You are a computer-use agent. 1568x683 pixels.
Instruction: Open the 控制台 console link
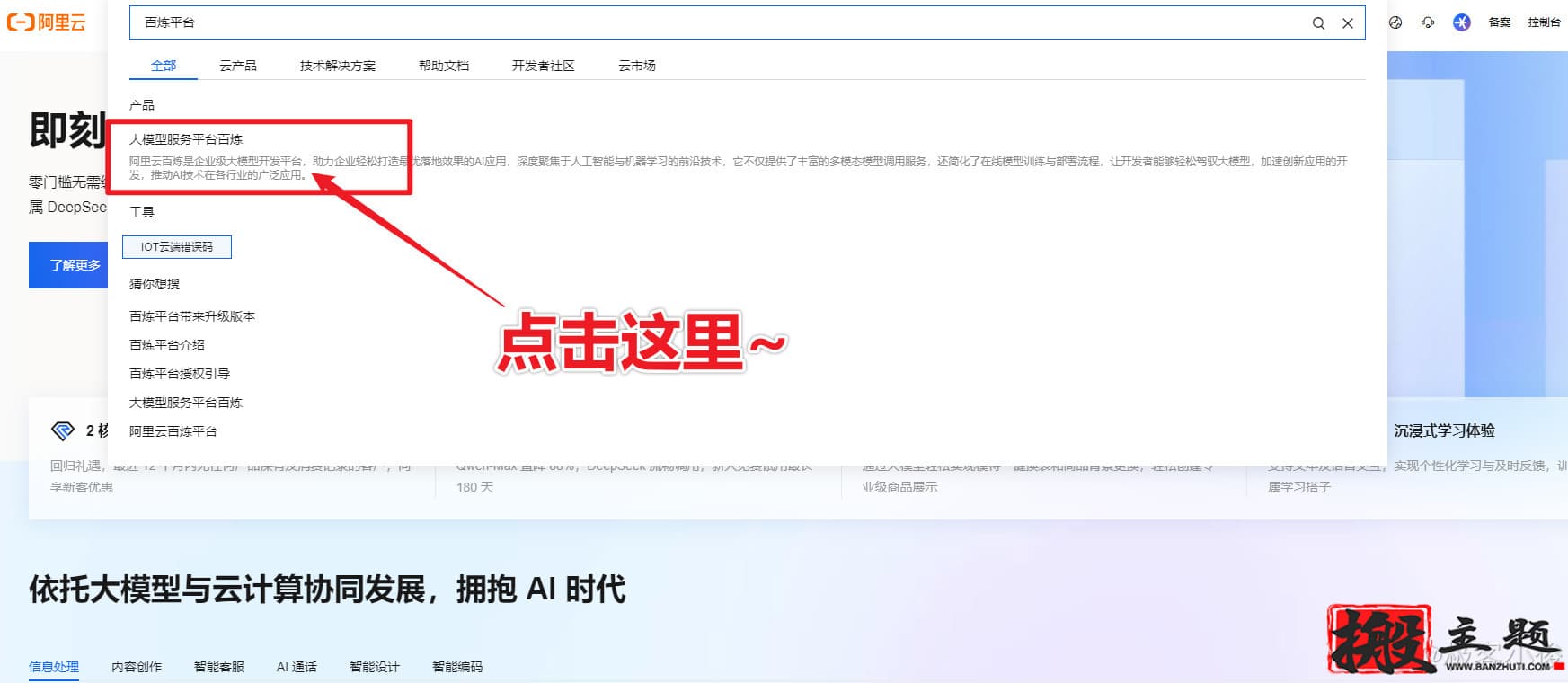point(1544,22)
